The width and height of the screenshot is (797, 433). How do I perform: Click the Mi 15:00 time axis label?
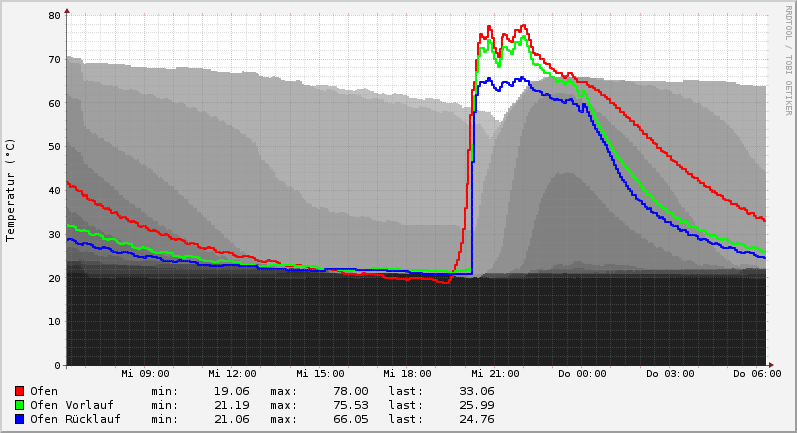tap(320, 374)
